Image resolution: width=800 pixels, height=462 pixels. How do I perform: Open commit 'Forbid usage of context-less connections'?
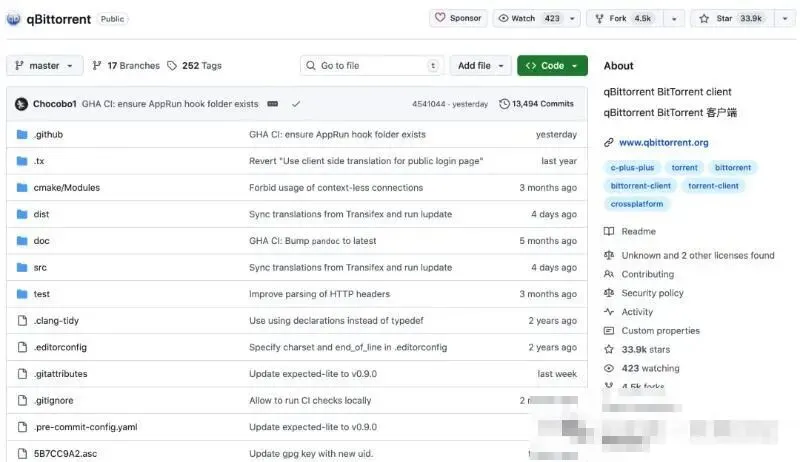coord(336,188)
